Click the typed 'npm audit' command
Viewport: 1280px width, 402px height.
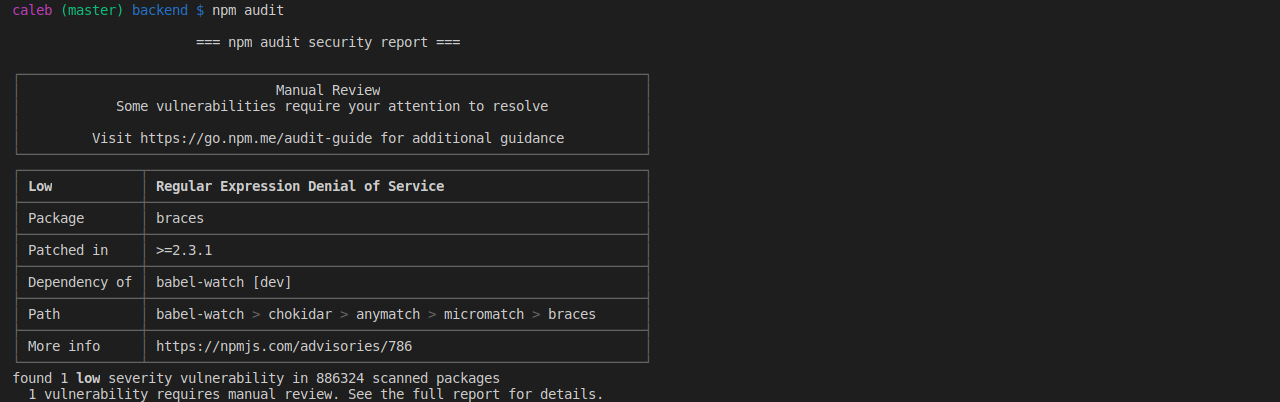click(x=248, y=10)
